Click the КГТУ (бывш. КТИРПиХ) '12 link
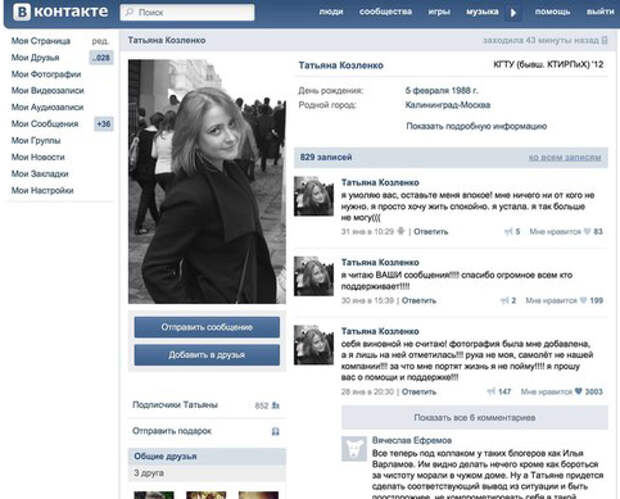 click(549, 64)
